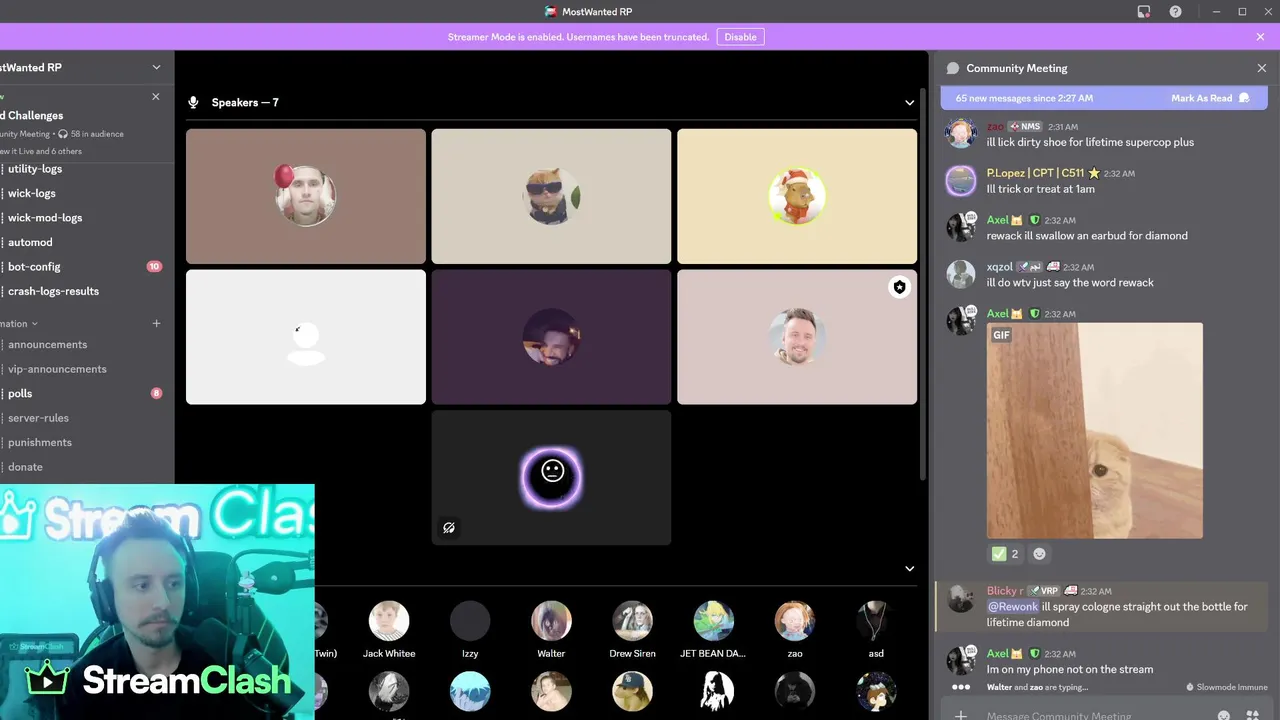1280x720 pixels.
Task: Open the MostWanted RP server dropdown menu
Action: coord(156,67)
